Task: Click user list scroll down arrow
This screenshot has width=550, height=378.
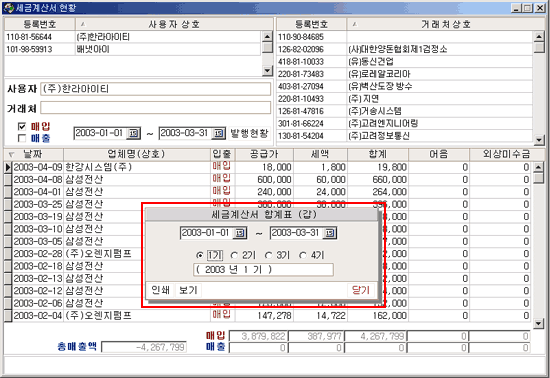Action: click(267, 70)
